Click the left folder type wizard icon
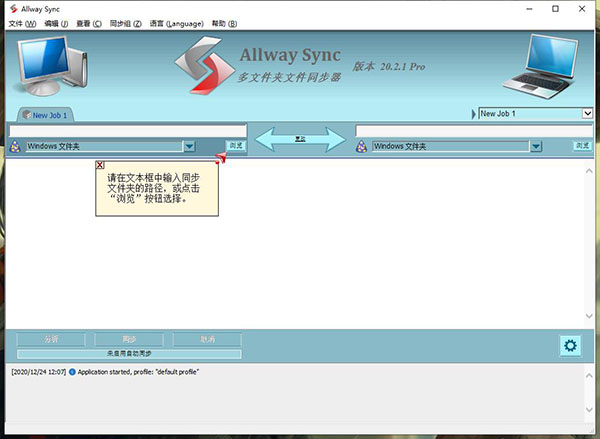The height and width of the screenshot is (439, 600). [15, 146]
